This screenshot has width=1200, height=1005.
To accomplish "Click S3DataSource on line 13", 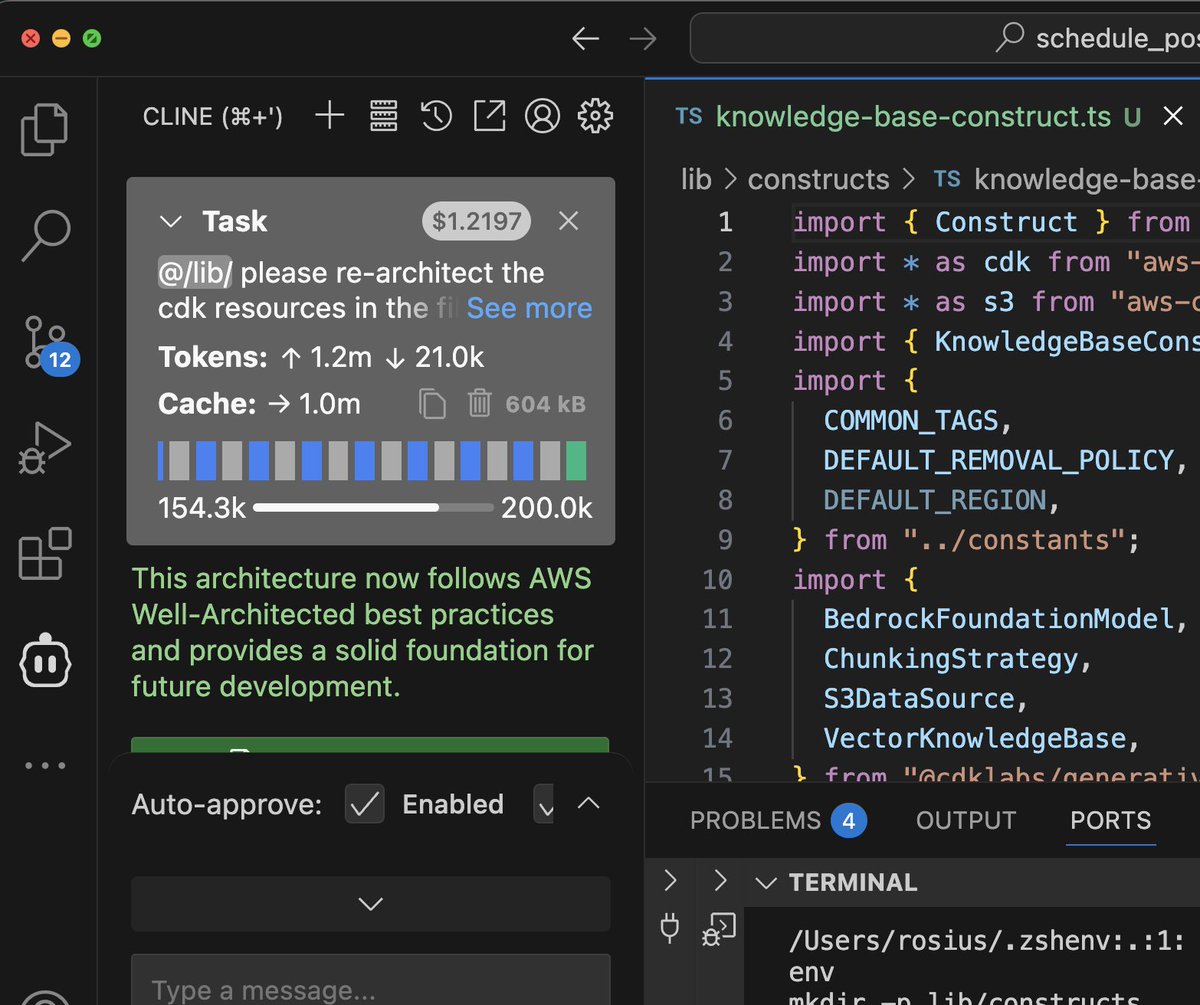I will point(919,698).
